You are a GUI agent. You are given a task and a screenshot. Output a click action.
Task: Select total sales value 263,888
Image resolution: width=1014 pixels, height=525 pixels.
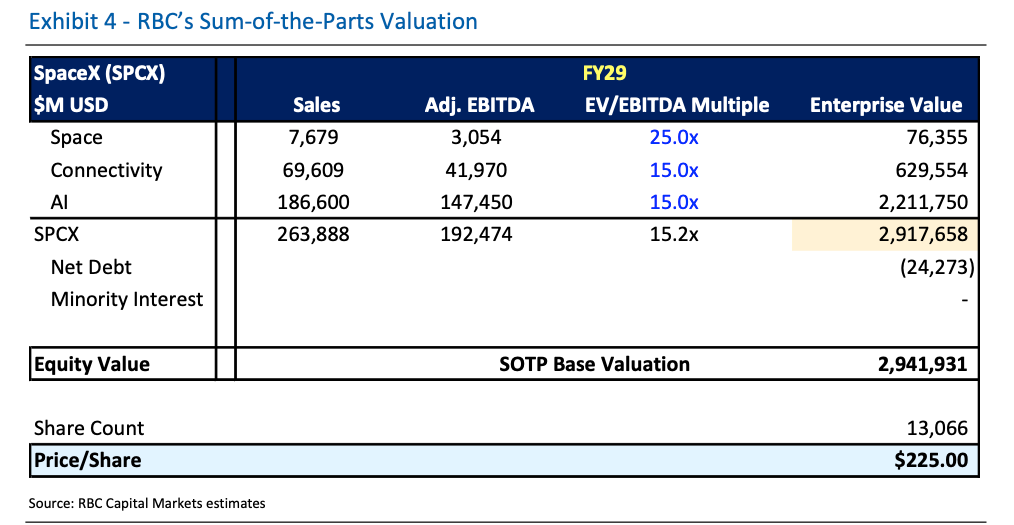pyautogui.click(x=314, y=234)
